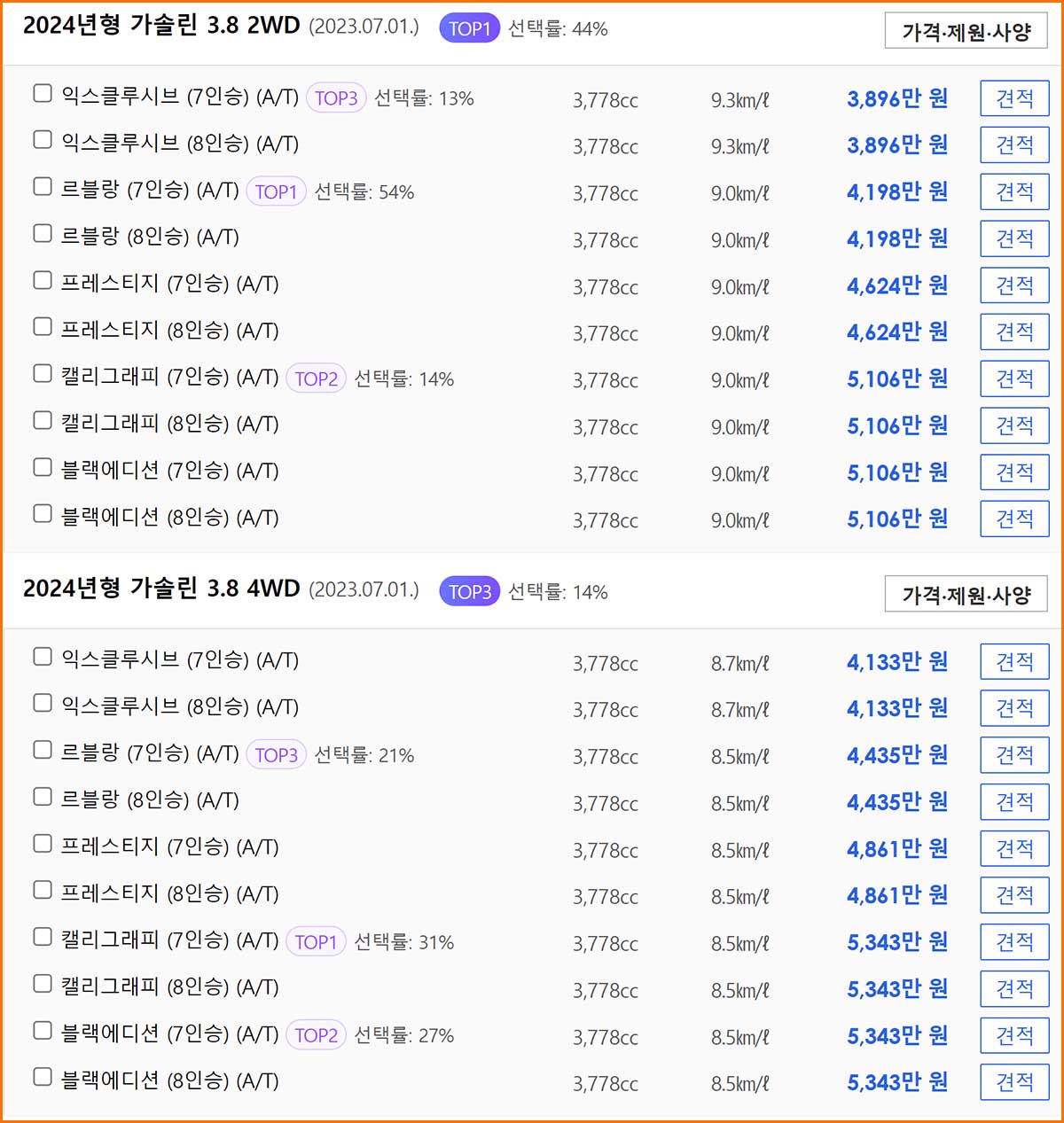Request 견적 for 캘리그래피 (8인승) 4WD trim
Screen dimensions: 1064x1123
tap(1013, 988)
